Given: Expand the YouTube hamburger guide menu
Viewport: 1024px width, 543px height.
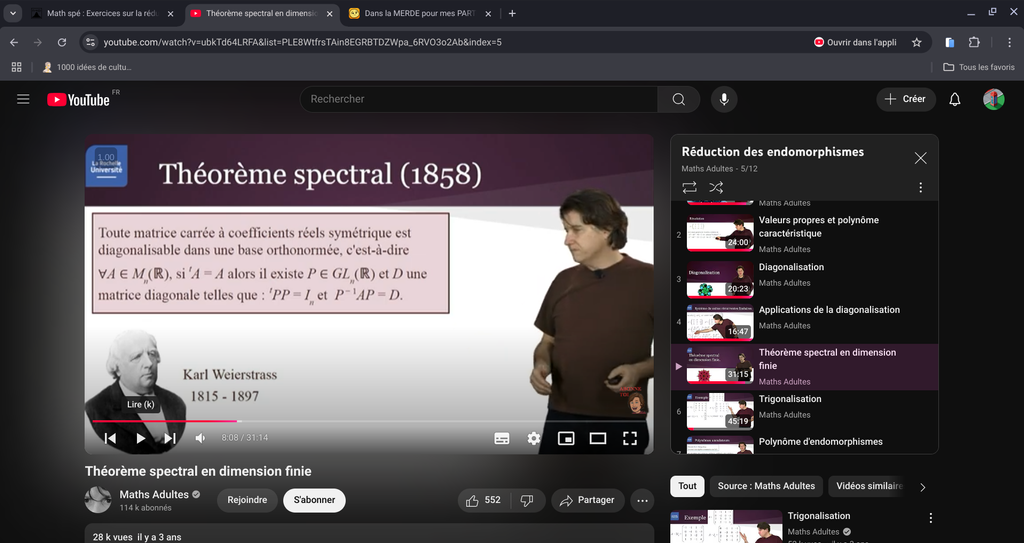Looking at the screenshot, I should click(x=24, y=99).
